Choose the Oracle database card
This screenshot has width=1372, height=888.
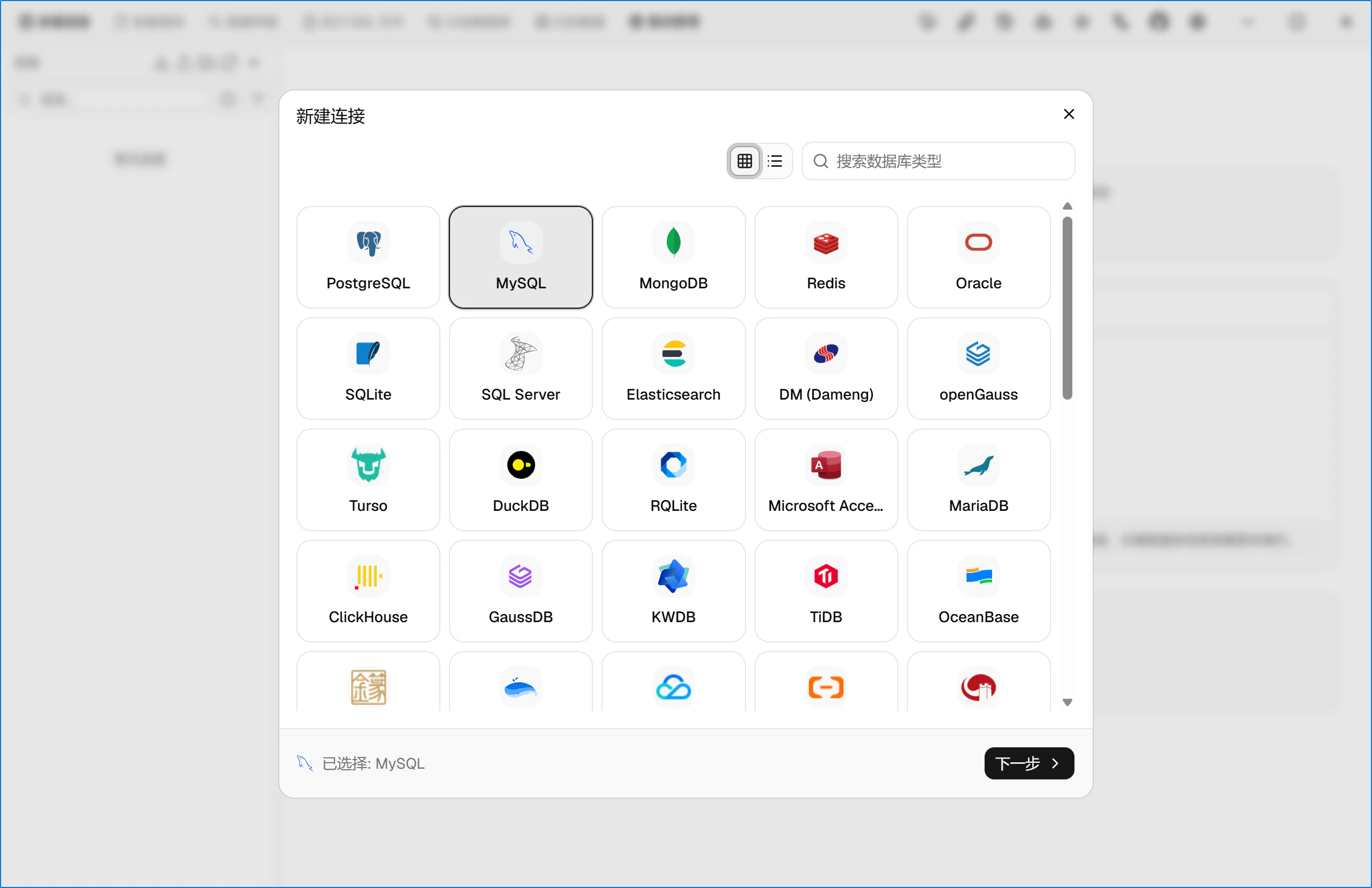coord(978,257)
